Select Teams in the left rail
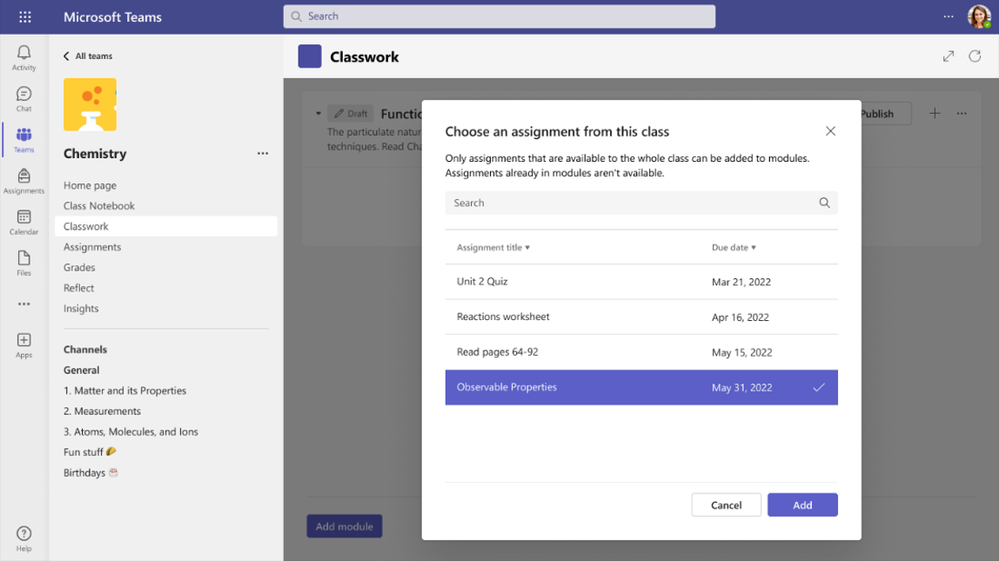 (24, 140)
